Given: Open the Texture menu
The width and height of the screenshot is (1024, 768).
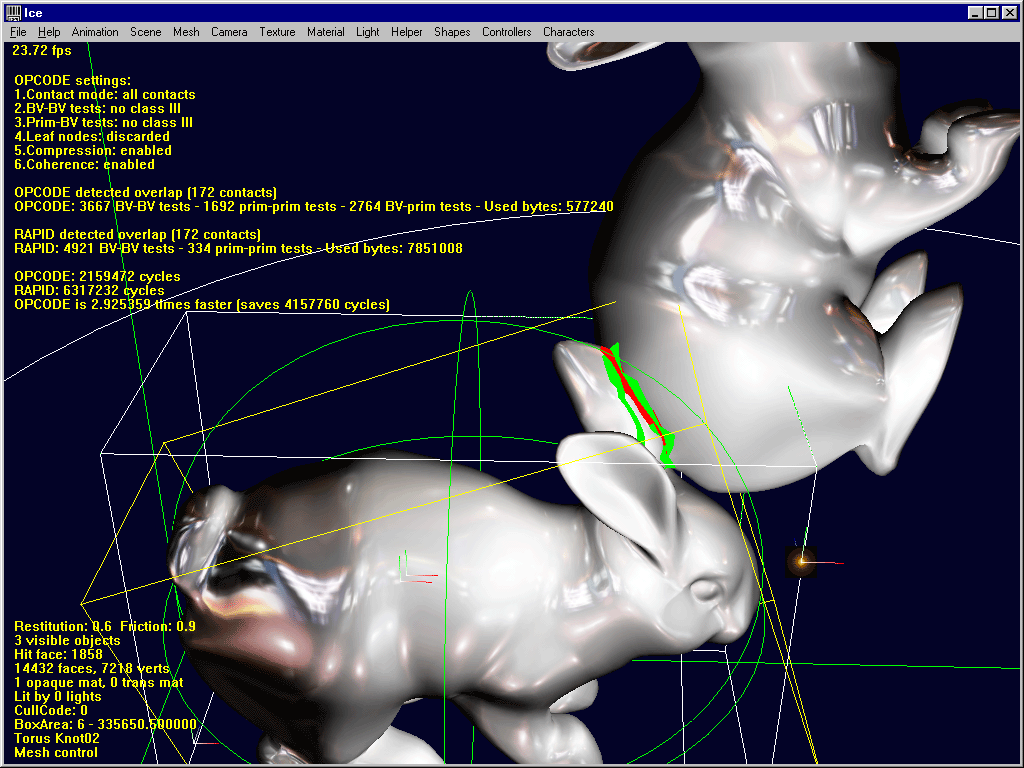Looking at the screenshot, I should [x=278, y=32].
